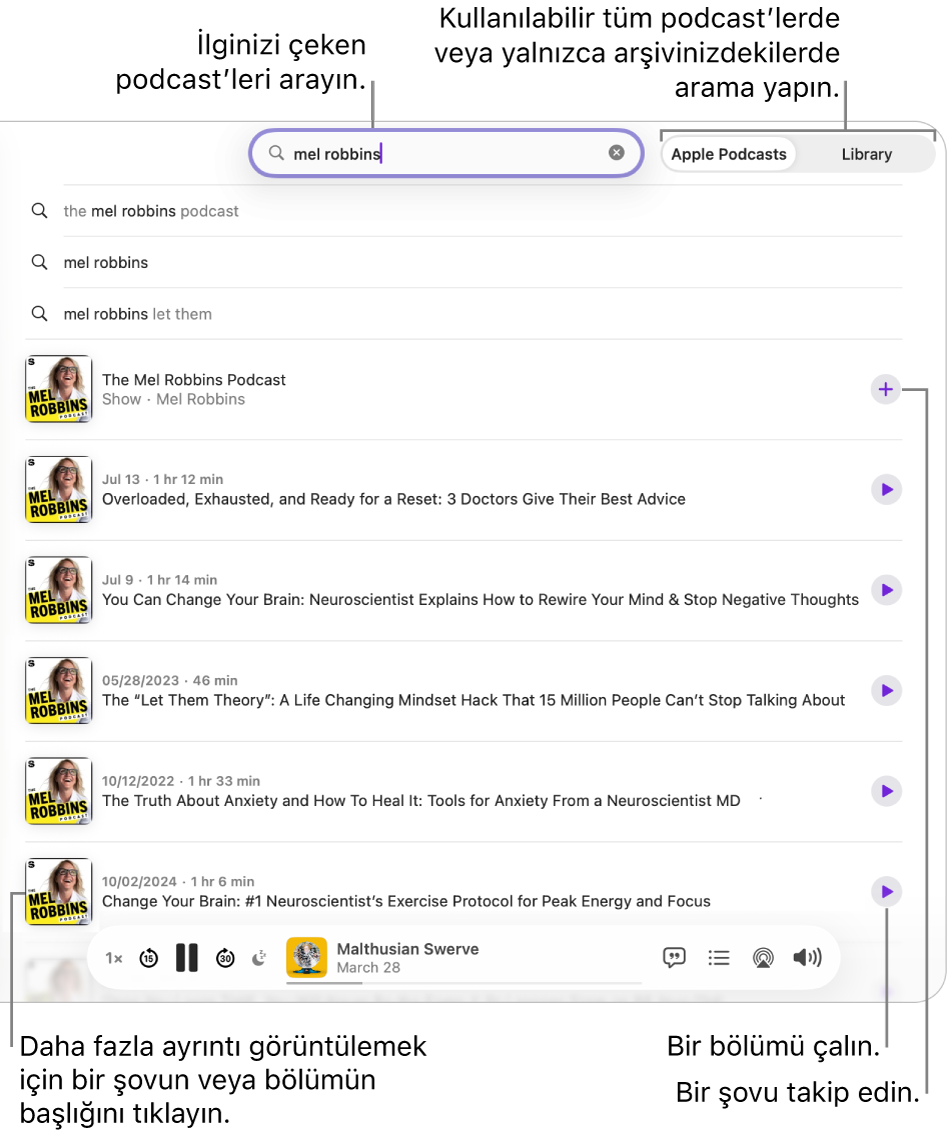Play "The Let Them Theory" episode
This screenshot has height=1133, width=947.
pyautogui.click(x=886, y=690)
